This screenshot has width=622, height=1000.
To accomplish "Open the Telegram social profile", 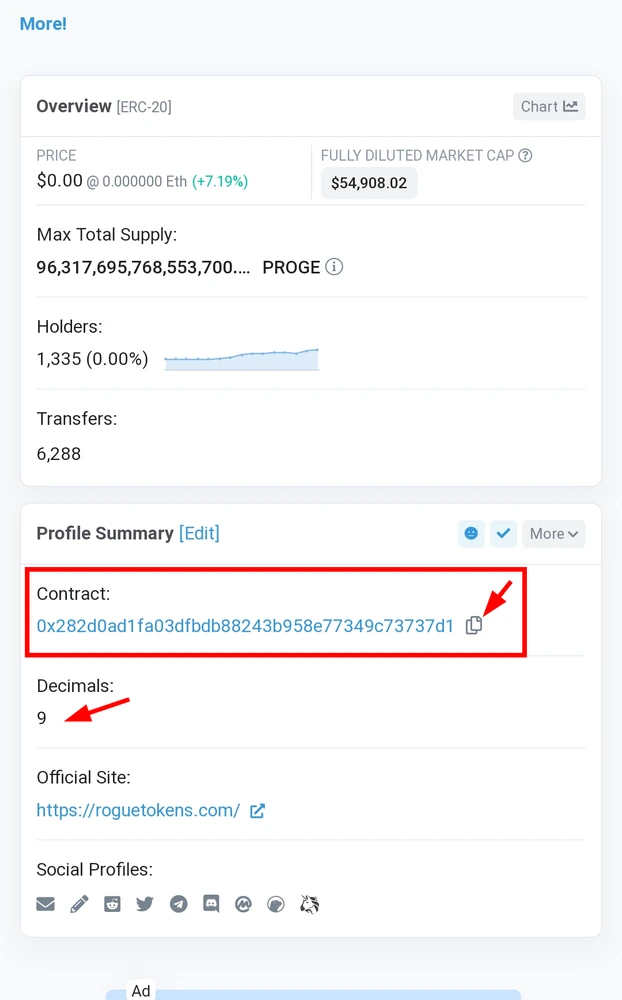I will tap(178, 904).
